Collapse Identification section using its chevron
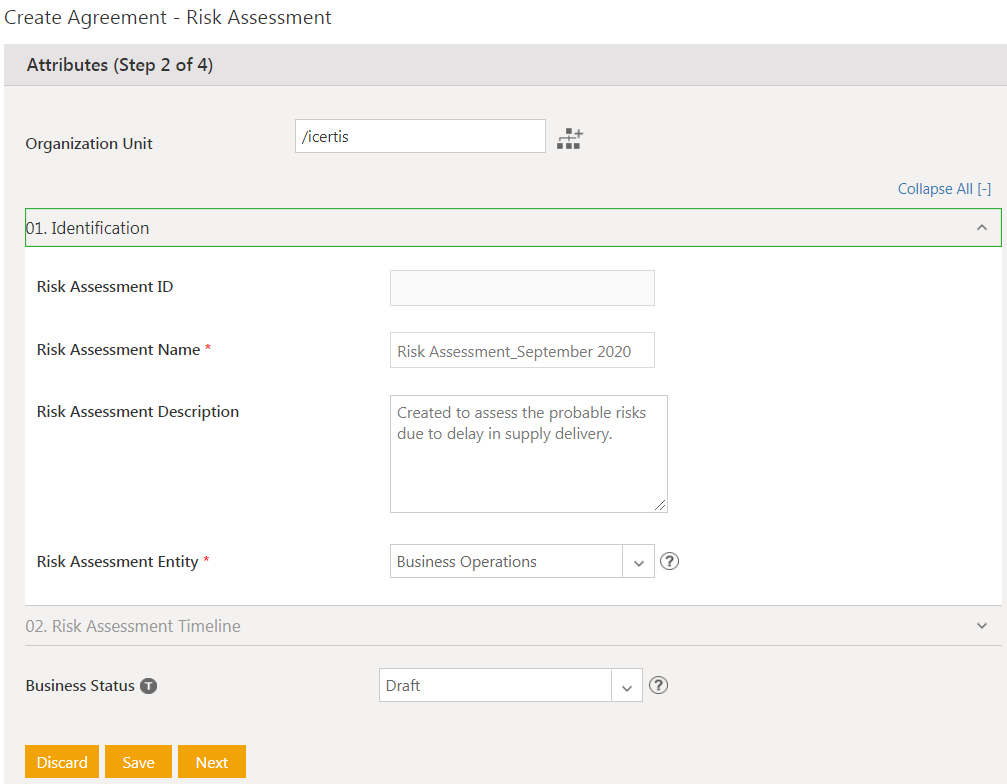1007x784 pixels. pyautogui.click(x=982, y=228)
